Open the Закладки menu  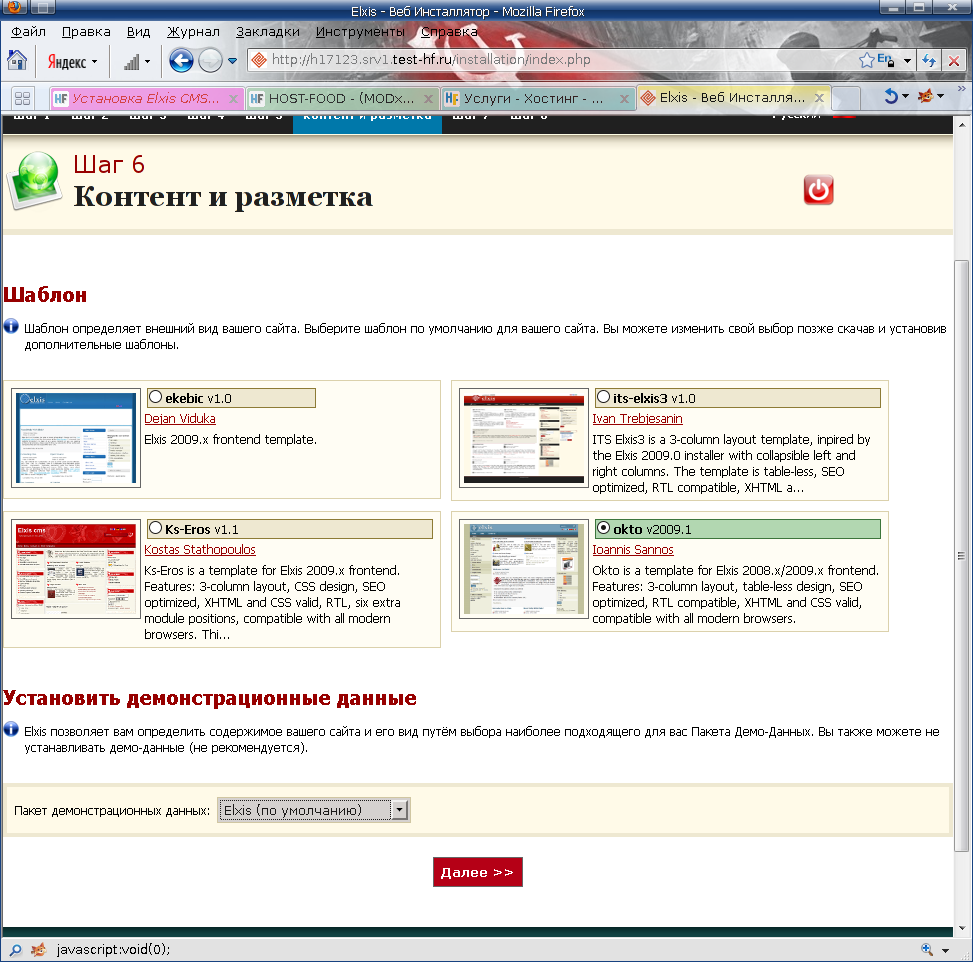coord(267,31)
